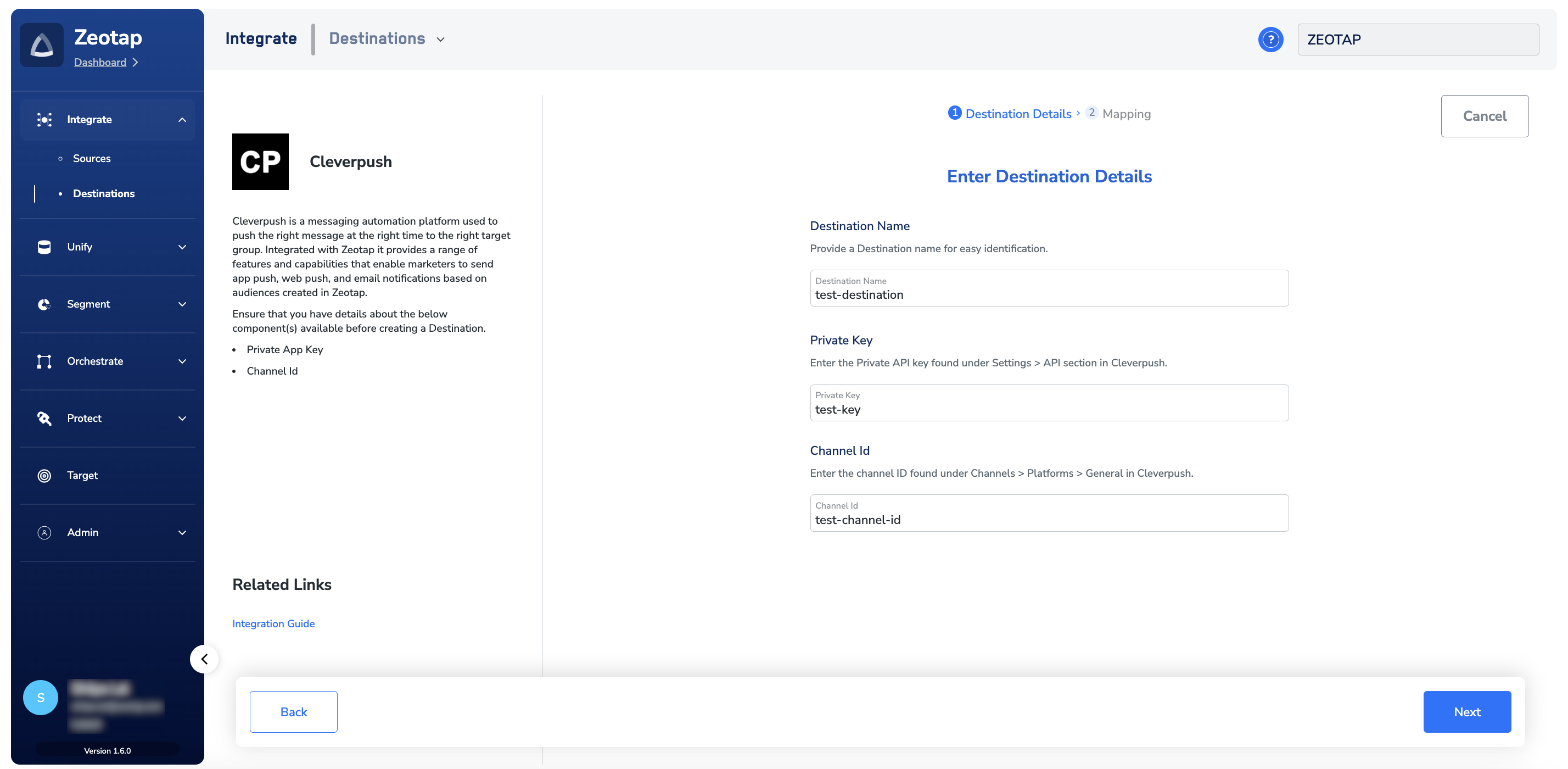
Task: Click the Segment pie chart icon
Action: (44, 304)
